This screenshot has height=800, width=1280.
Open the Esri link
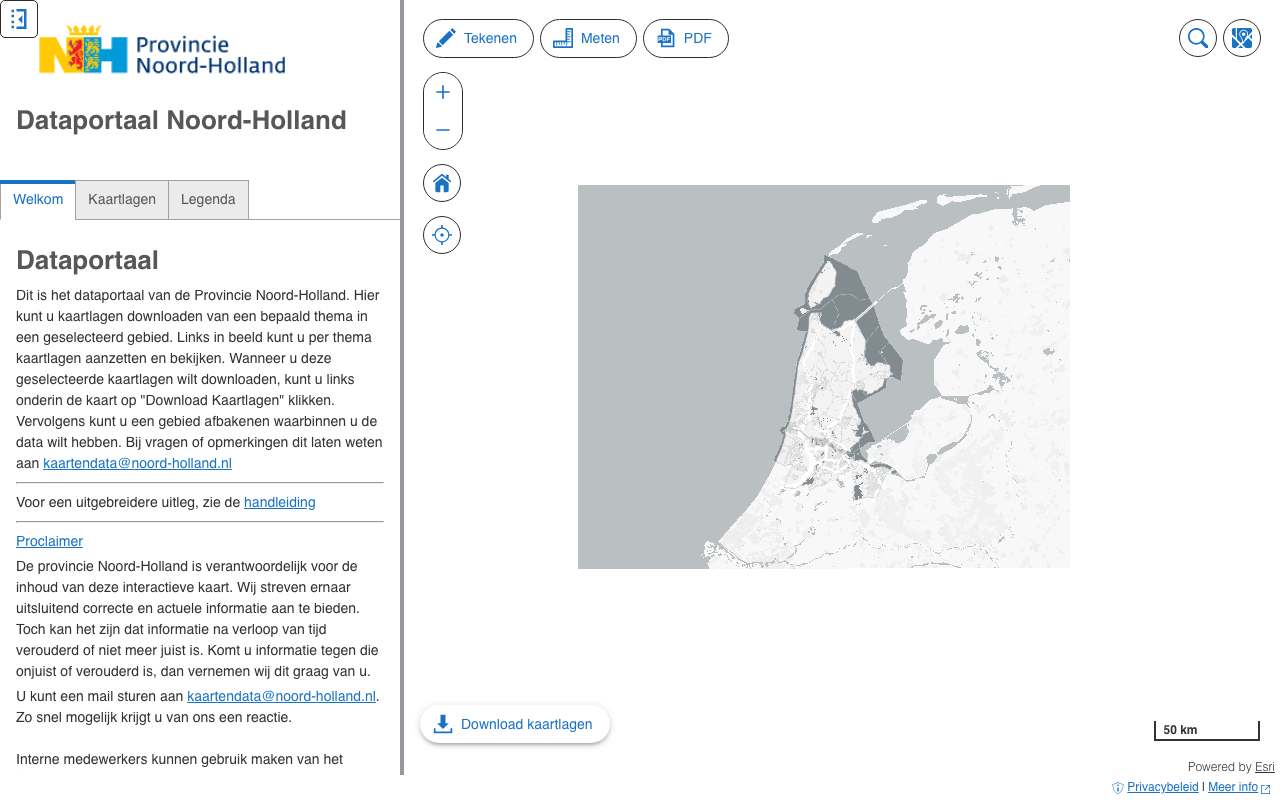click(1265, 767)
